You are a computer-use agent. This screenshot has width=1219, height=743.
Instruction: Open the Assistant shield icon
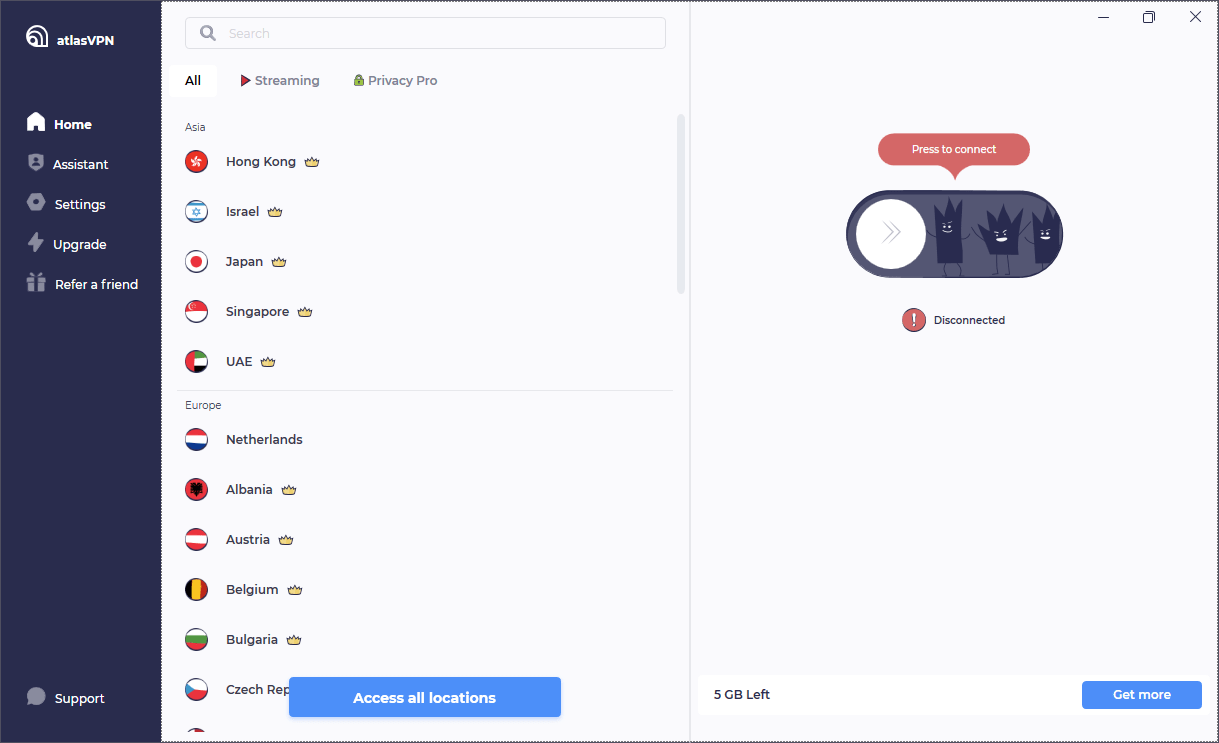[36, 163]
